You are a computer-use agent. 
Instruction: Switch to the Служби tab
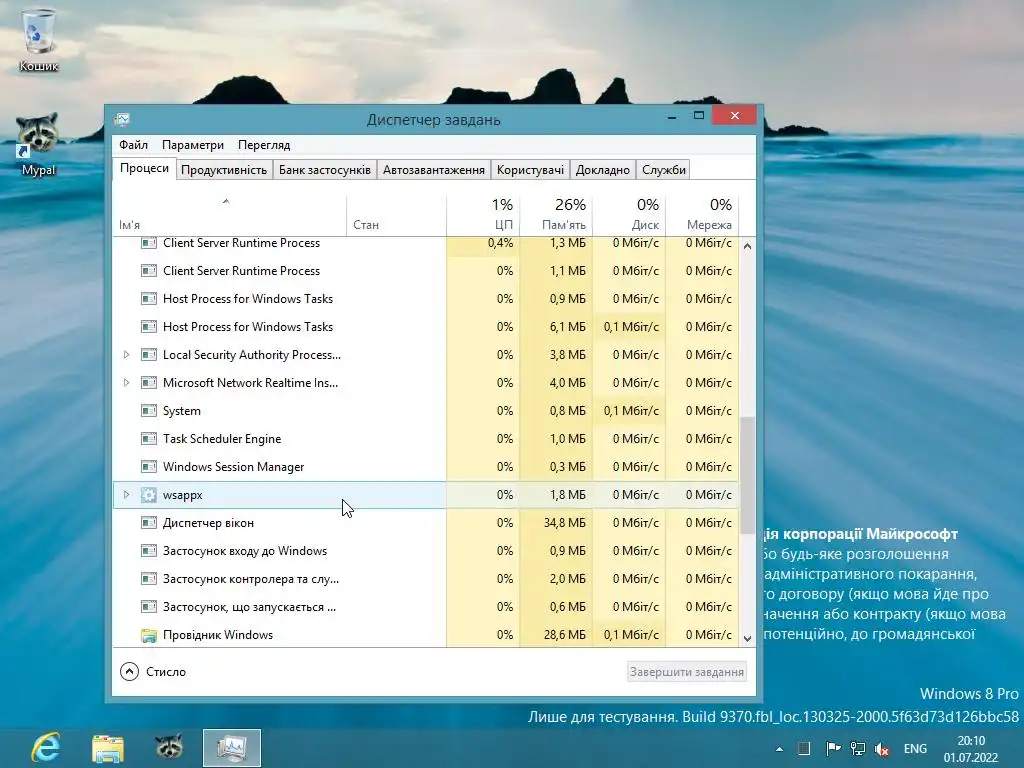click(x=664, y=170)
